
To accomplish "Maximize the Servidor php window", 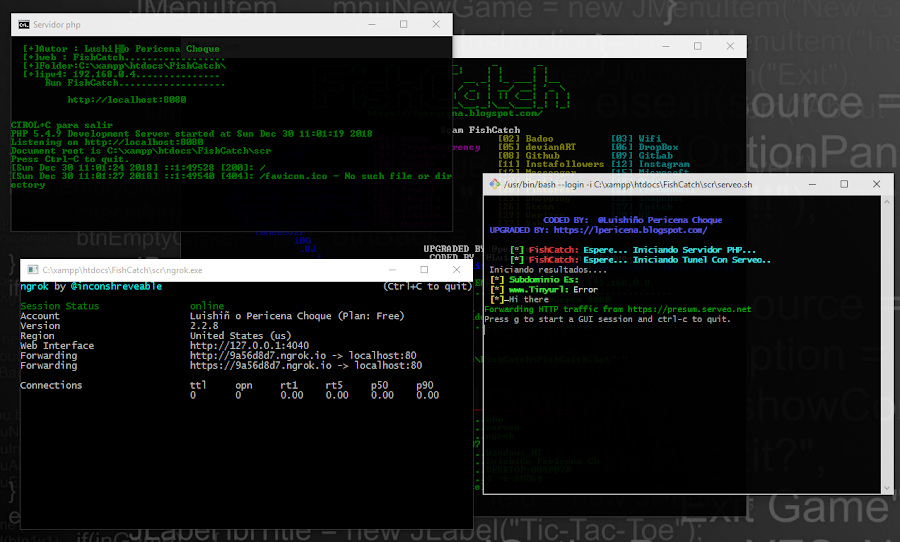I will [404, 24].
